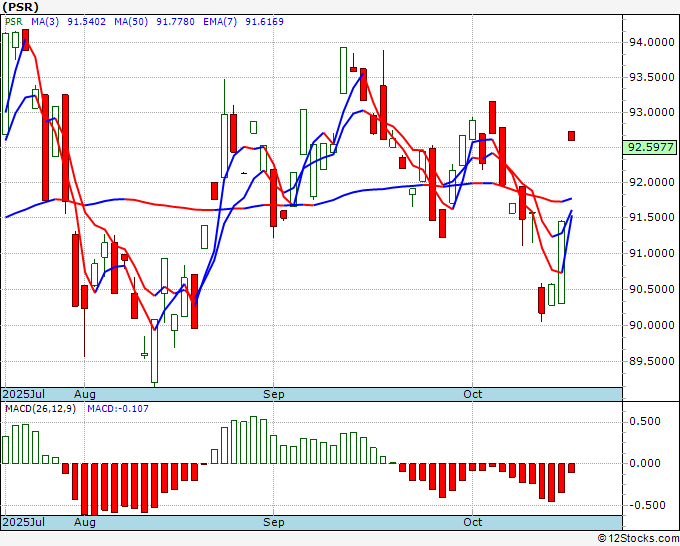Screen dimensions: 680x546
Task: Click the Aug label on MACD axis
Action: (85, 522)
